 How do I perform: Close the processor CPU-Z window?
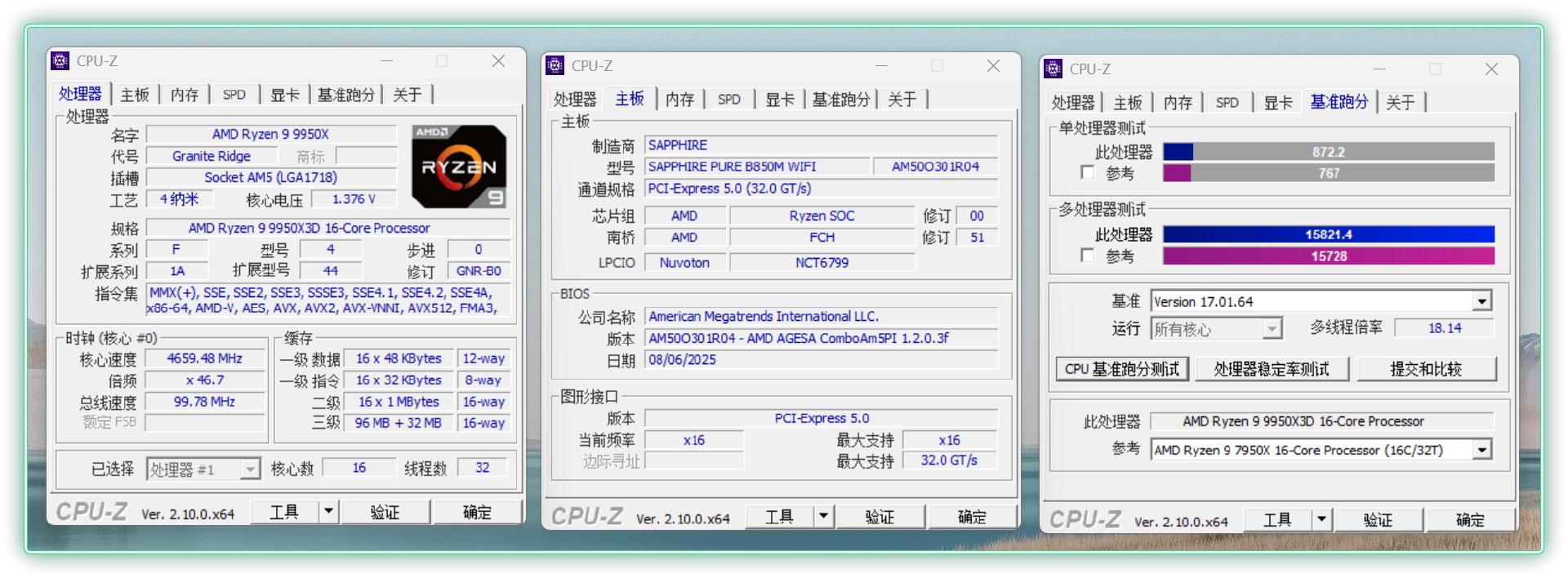point(498,61)
